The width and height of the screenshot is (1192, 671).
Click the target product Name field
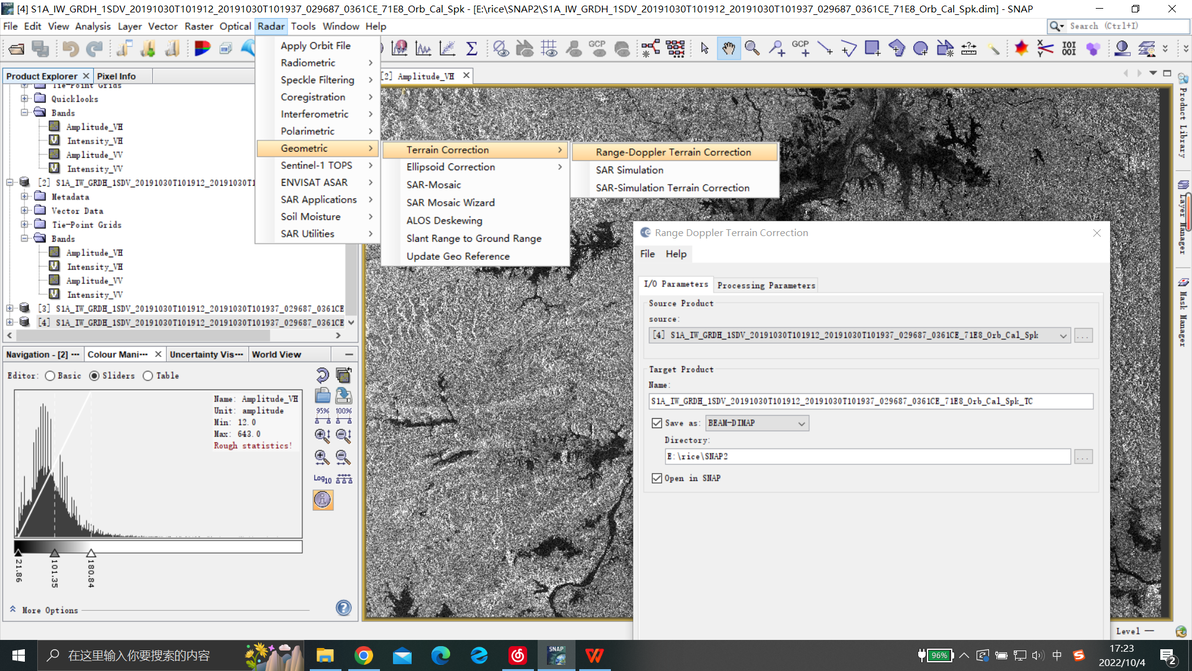pyautogui.click(x=870, y=401)
